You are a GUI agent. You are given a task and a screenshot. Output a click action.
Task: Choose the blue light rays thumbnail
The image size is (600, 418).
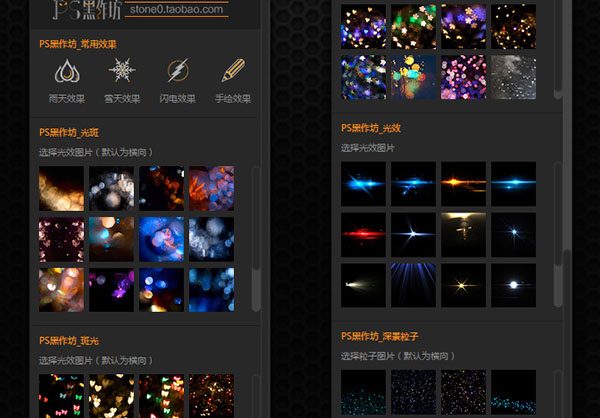pos(413,285)
